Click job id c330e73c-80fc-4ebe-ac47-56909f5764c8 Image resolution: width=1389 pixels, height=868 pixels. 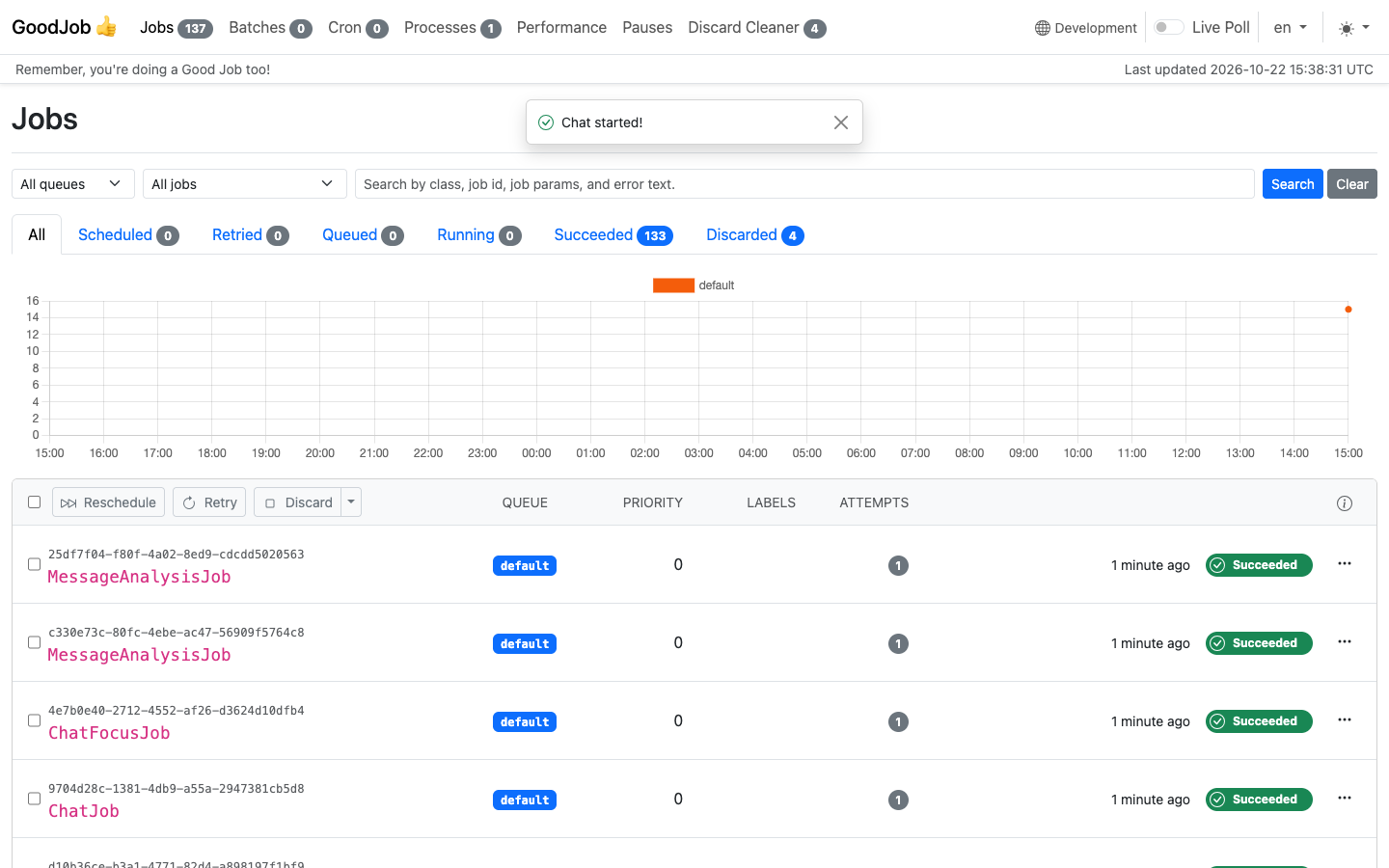click(x=177, y=633)
